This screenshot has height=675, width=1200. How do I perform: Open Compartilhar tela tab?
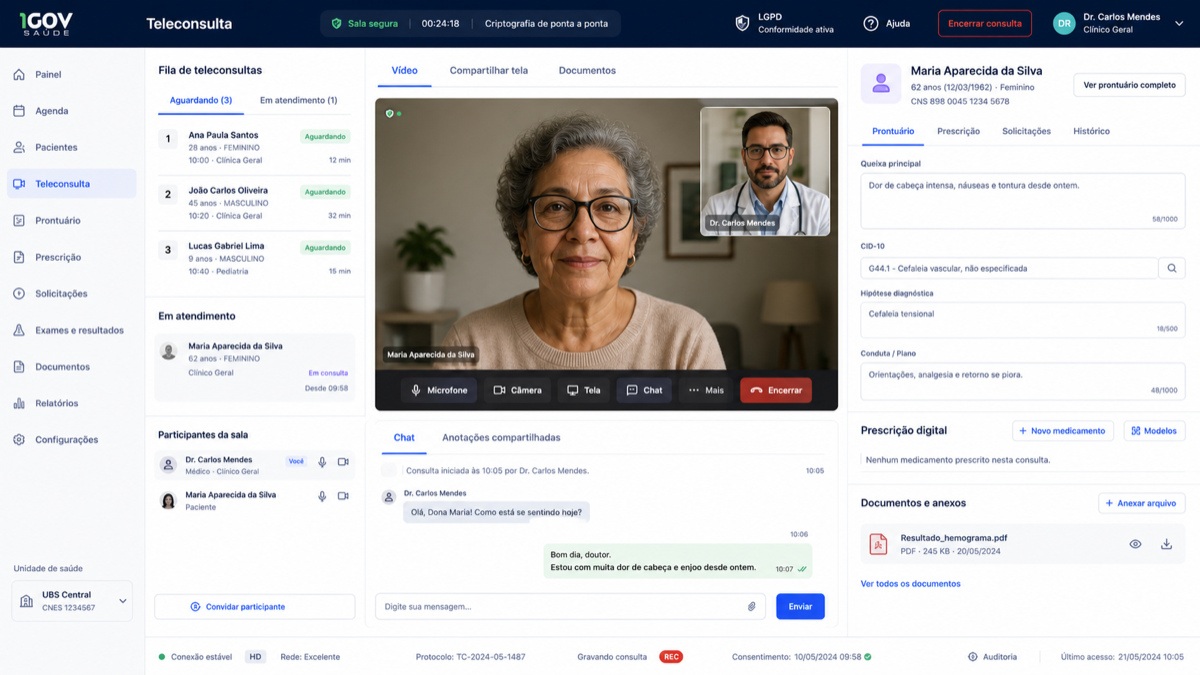[489, 71]
